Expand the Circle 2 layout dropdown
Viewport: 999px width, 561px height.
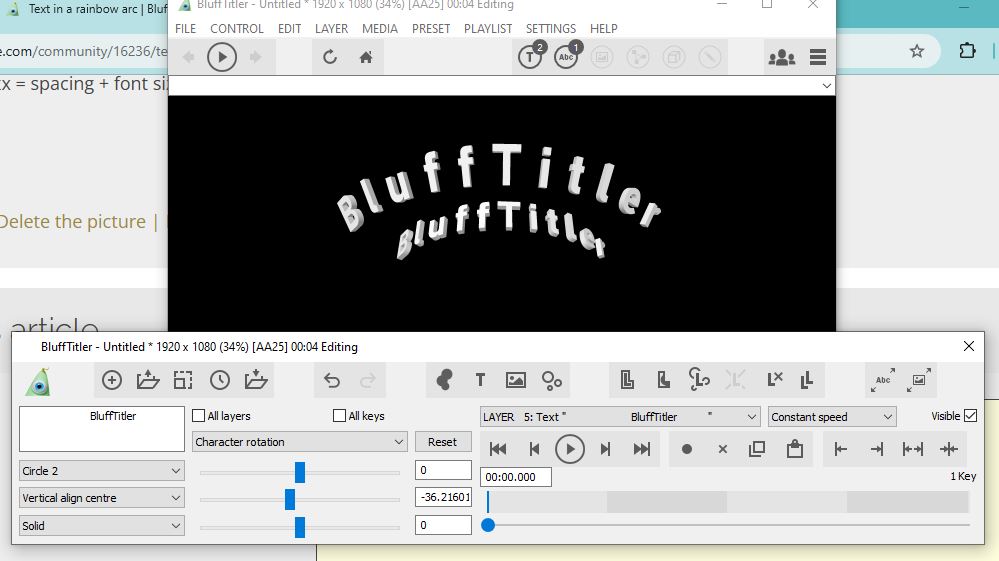(102, 471)
